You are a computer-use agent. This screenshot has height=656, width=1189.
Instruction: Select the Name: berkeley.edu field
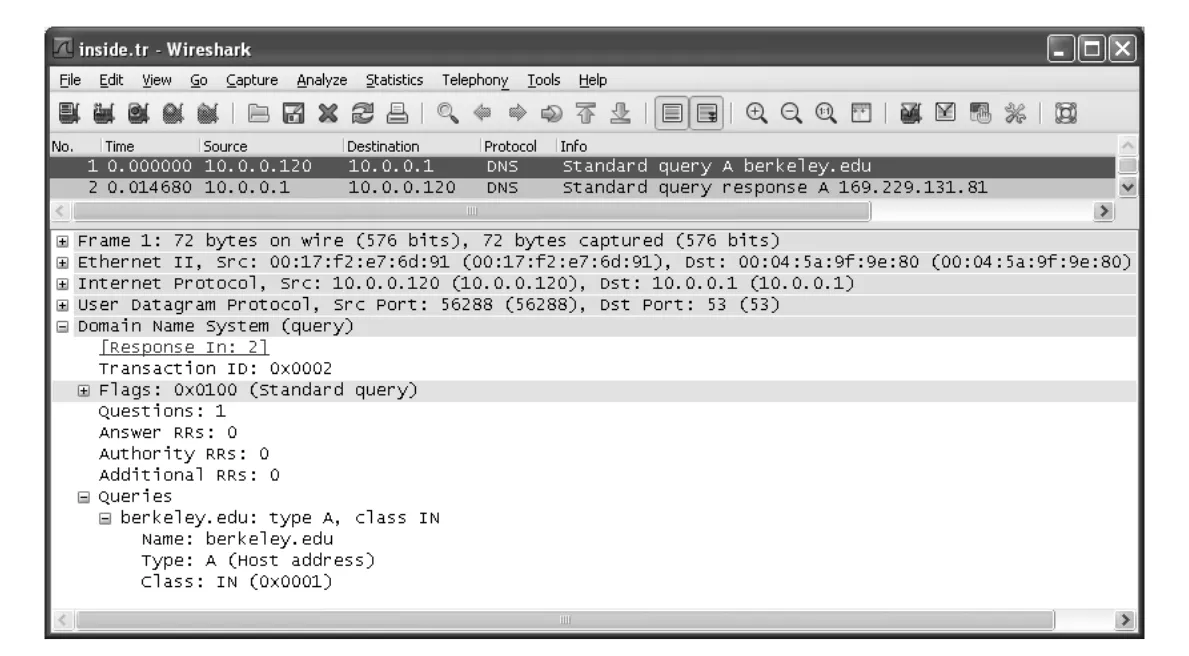pyautogui.click(x=237, y=539)
